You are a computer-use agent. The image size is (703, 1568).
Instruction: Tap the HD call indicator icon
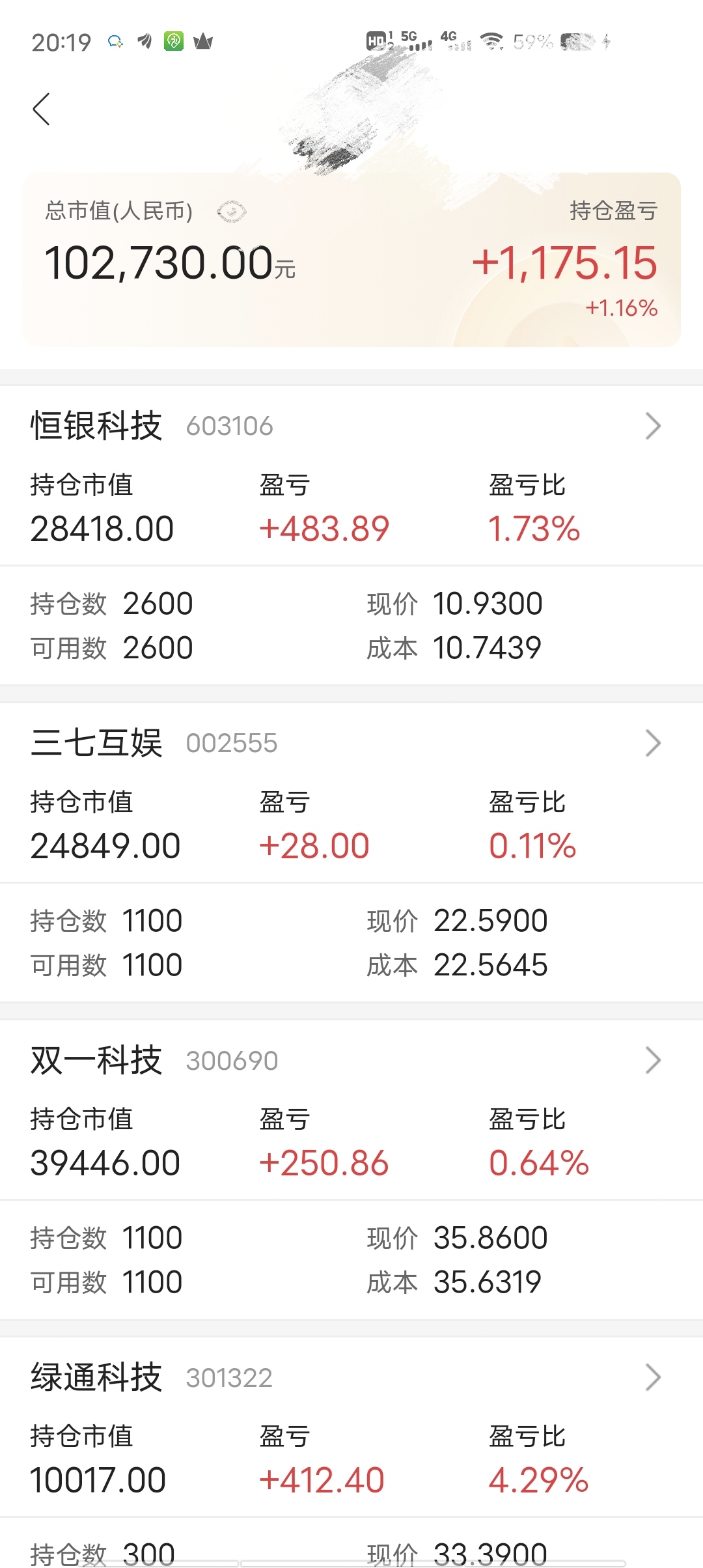click(379, 41)
